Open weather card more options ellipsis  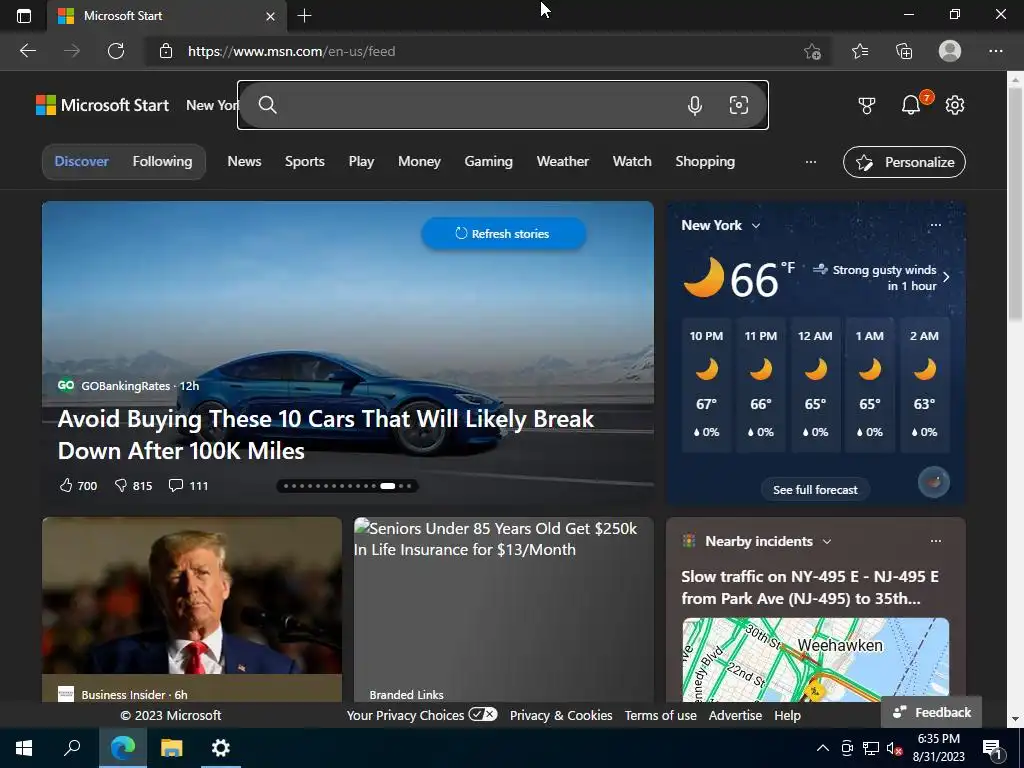point(936,225)
